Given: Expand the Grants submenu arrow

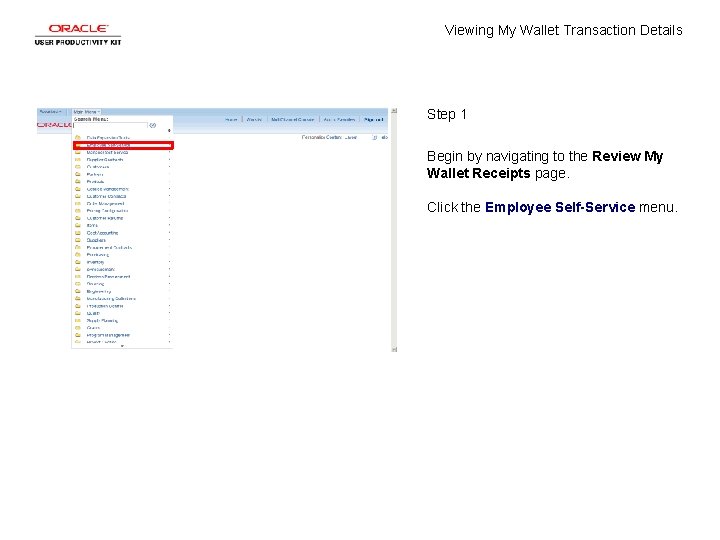Looking at the screenshot, I should 169,328.
